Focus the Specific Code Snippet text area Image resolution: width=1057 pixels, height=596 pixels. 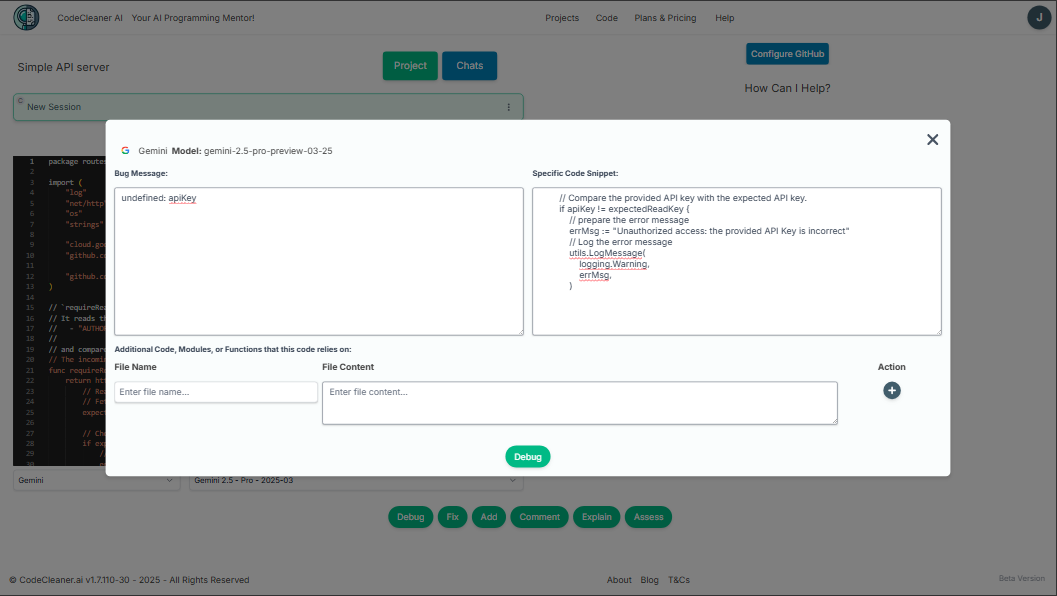pos(737,262)
